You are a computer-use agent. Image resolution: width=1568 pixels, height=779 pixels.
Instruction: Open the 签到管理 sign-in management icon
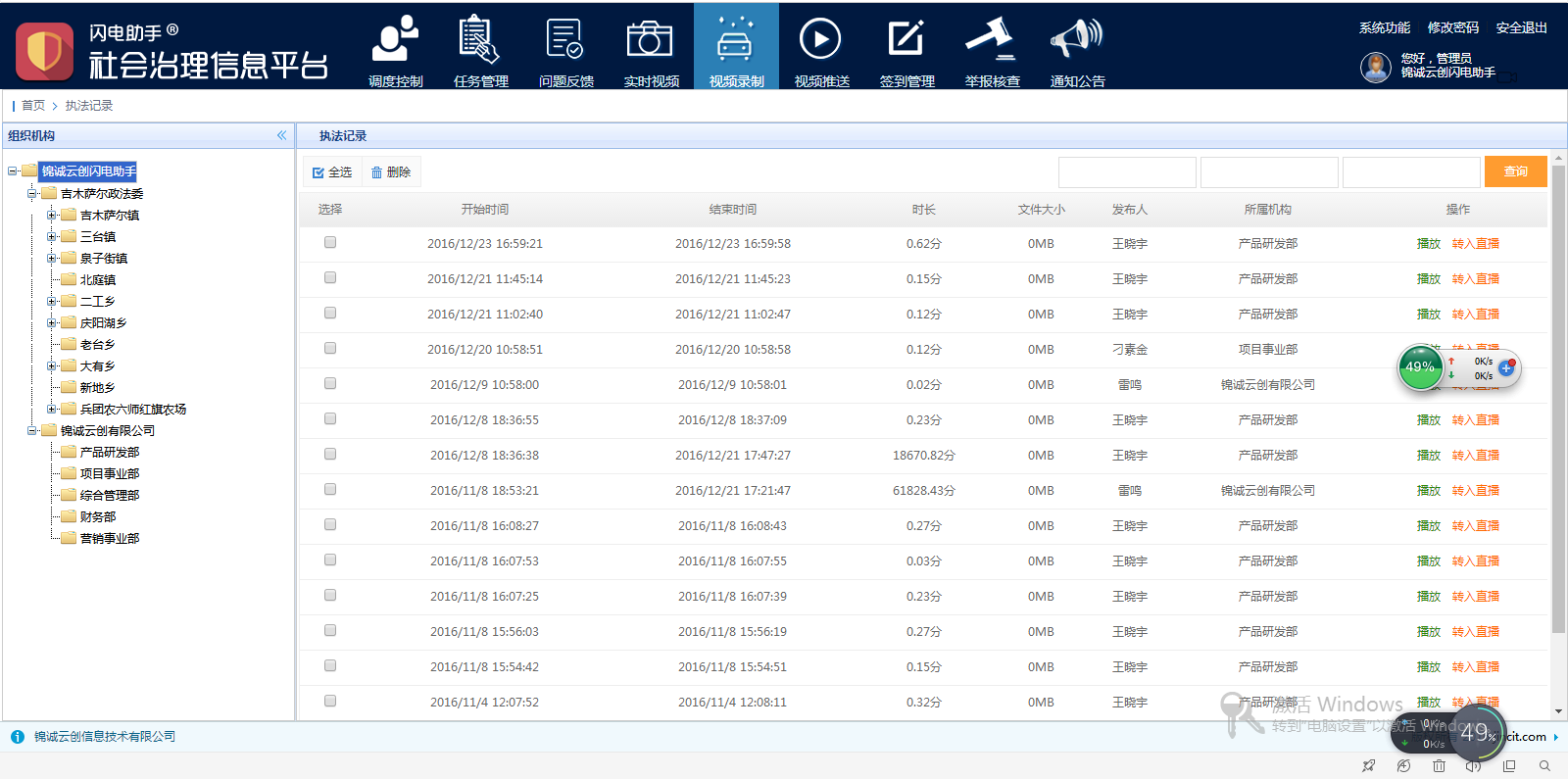(906, 41)
